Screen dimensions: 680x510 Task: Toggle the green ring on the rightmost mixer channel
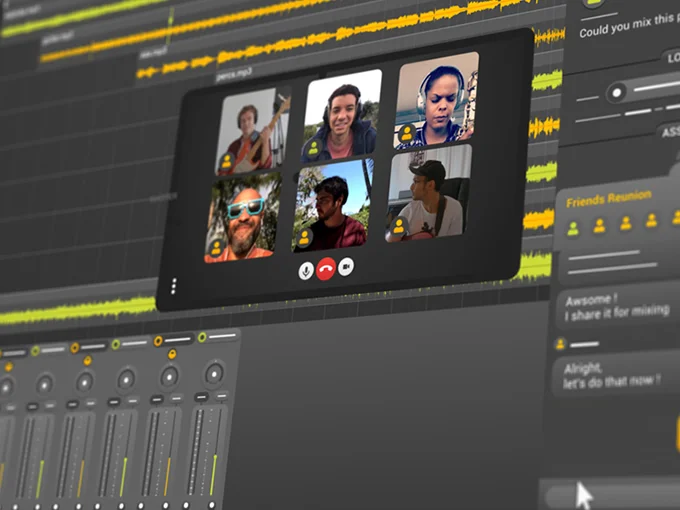[202, 338]
